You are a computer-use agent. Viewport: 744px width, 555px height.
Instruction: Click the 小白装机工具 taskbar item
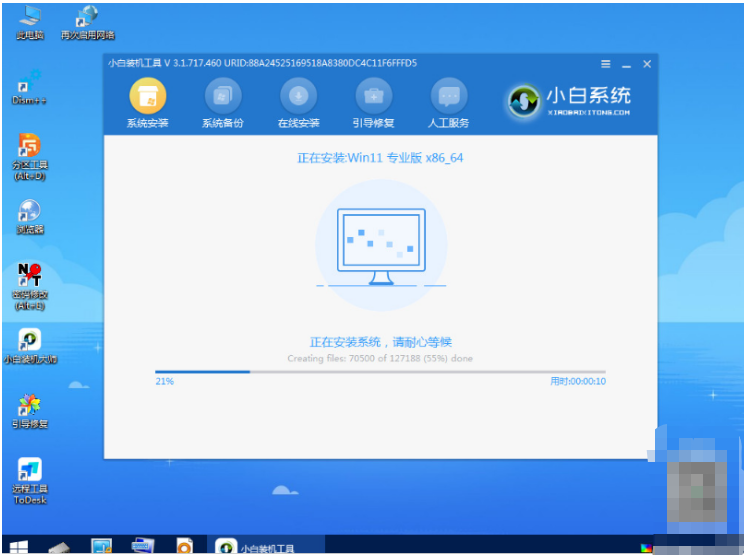(x=266, y=546)
